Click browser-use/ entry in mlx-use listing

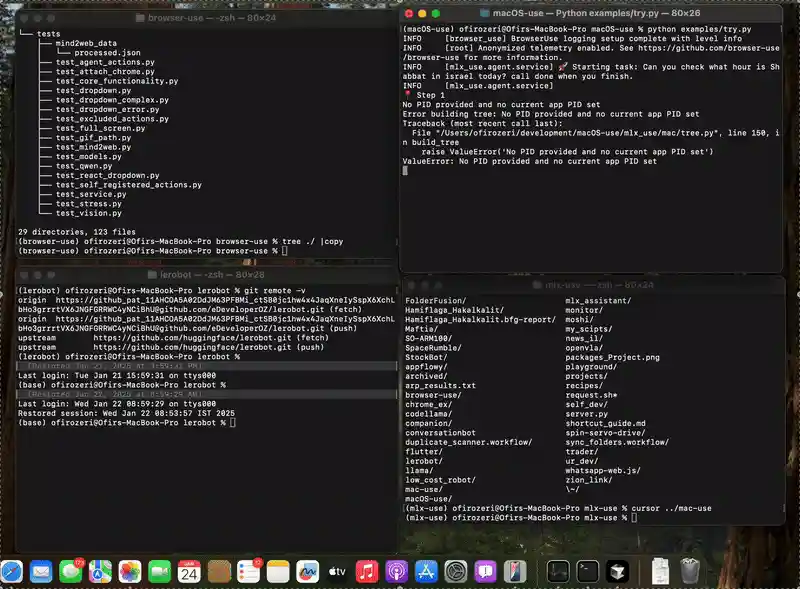click(433, 395)
